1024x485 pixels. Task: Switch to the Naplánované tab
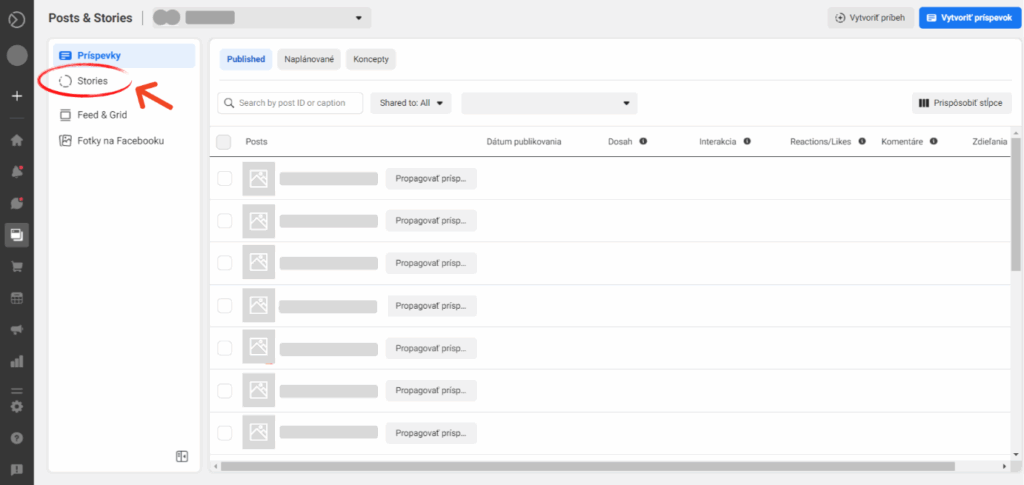click(x=309, y=59)
